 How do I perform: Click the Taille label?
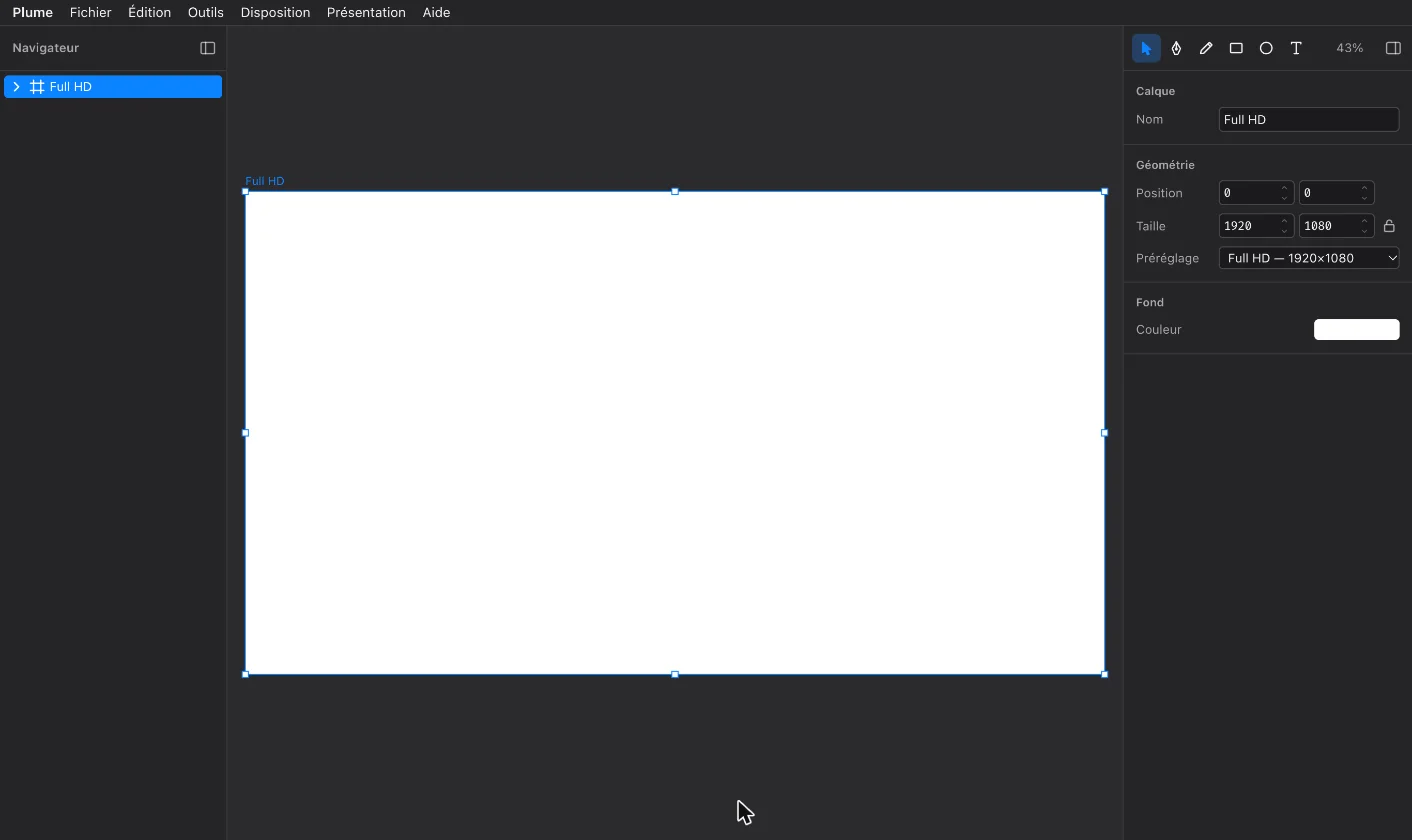pos(1151,226)
